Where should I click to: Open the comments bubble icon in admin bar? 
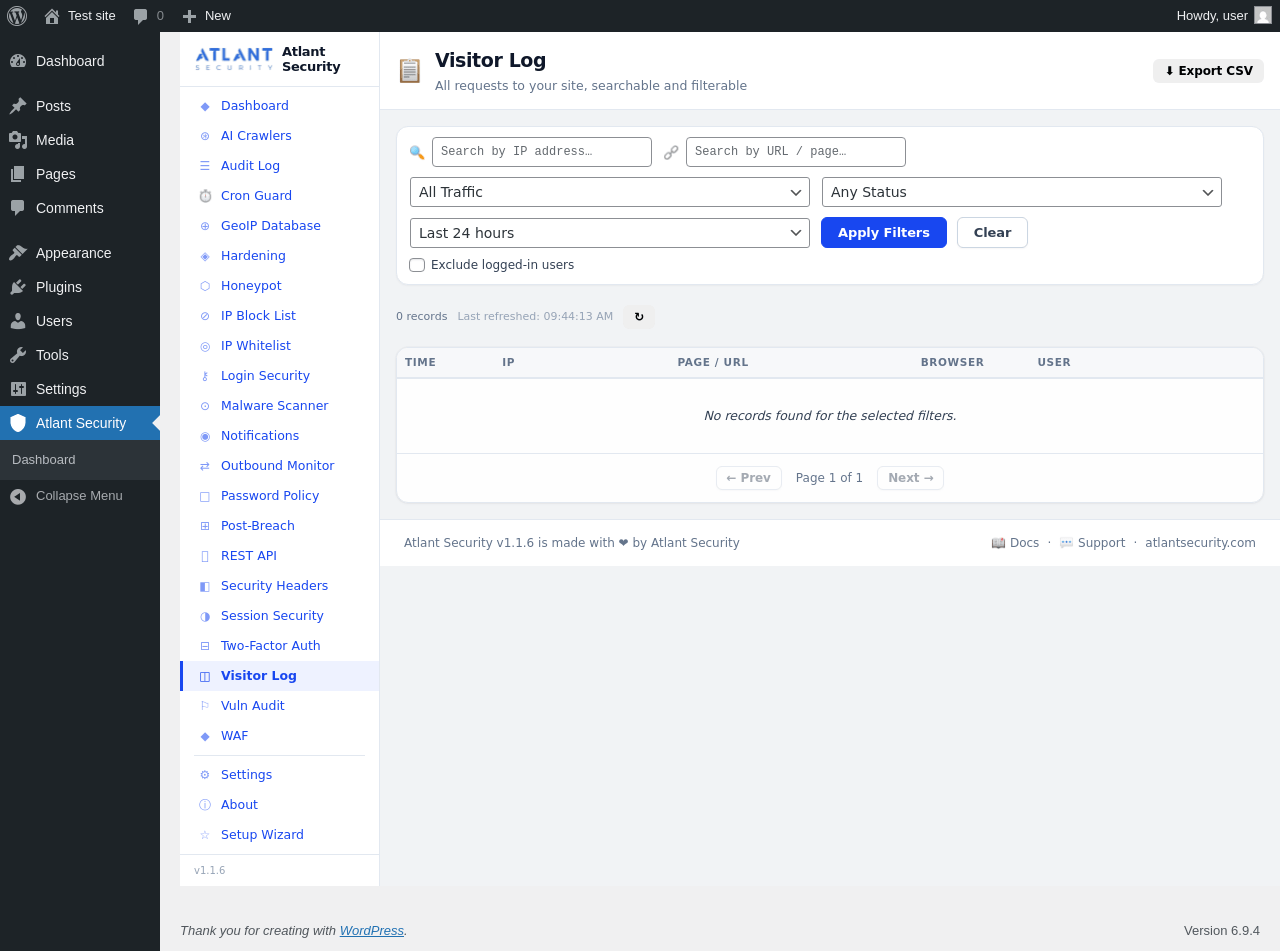tap(141, 16)
